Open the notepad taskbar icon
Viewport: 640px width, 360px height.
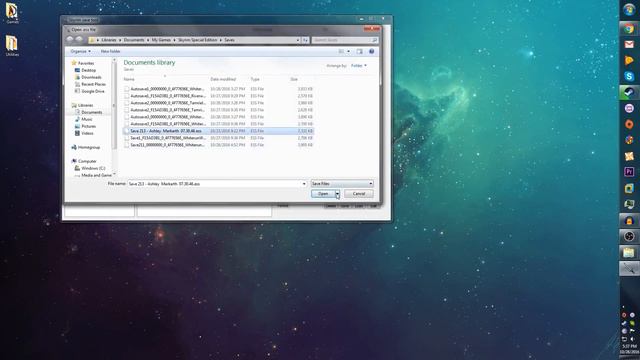point(629,252)
